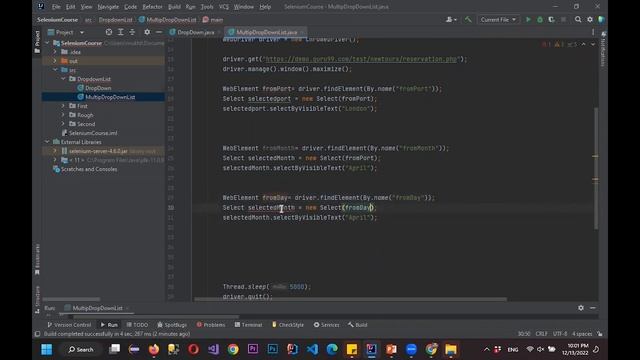Open the Current File run configuration dropdown
The image size is (640, 360).
coord(498,19)
